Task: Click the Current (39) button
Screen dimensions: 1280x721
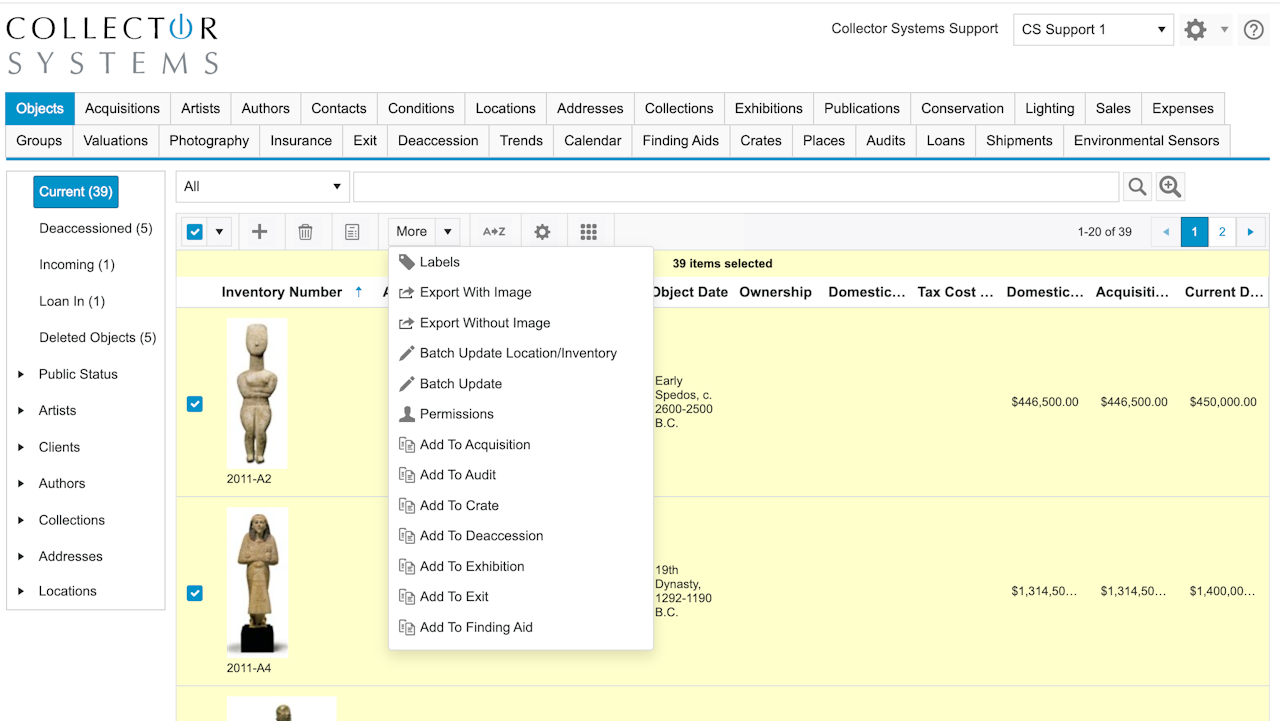Action: [76, 192]
